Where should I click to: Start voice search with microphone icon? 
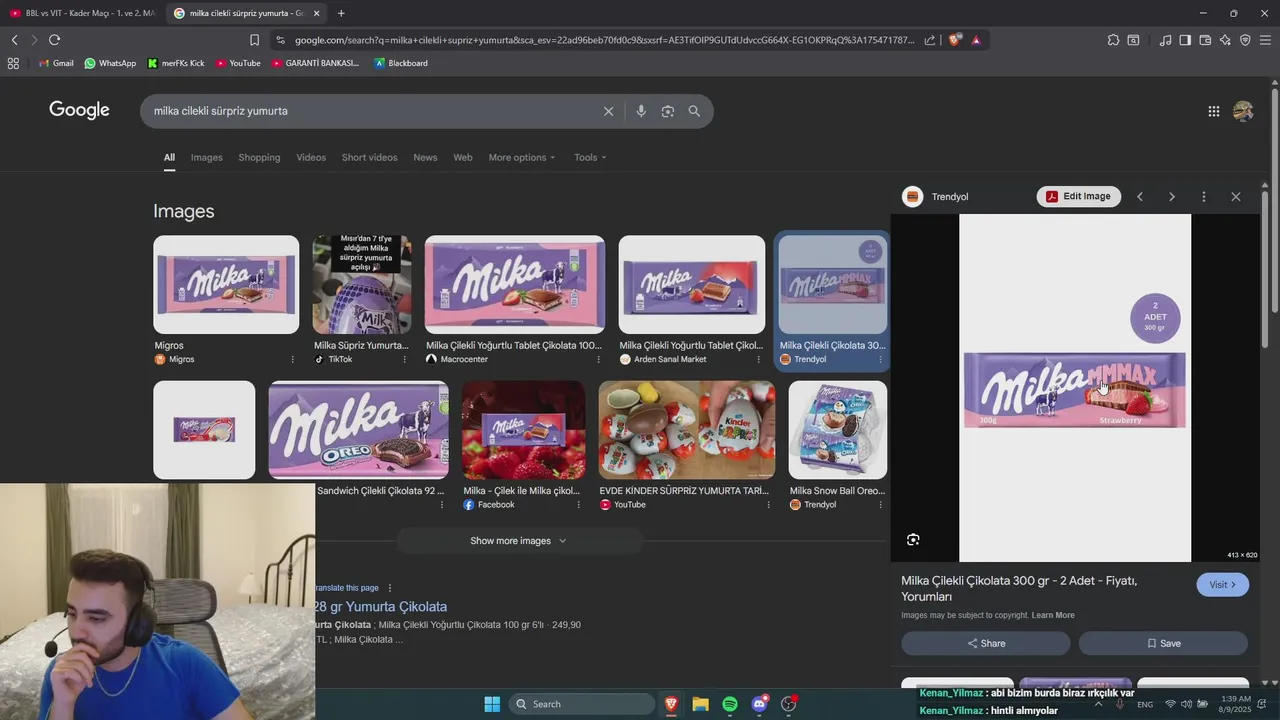pyautogui.click(x=641, y=111)
